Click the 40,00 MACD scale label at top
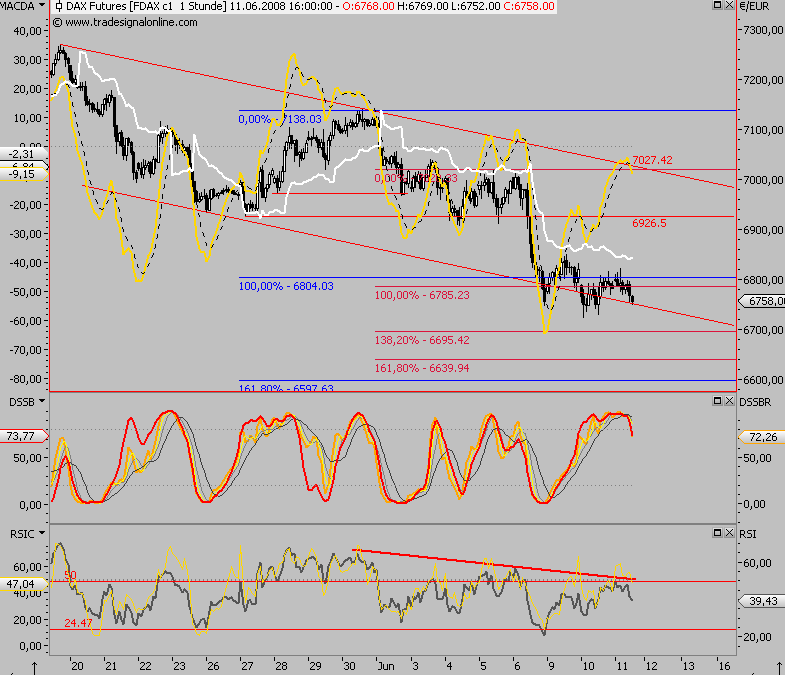This screenshot has width=785, height=675. [x=28, y=31]
